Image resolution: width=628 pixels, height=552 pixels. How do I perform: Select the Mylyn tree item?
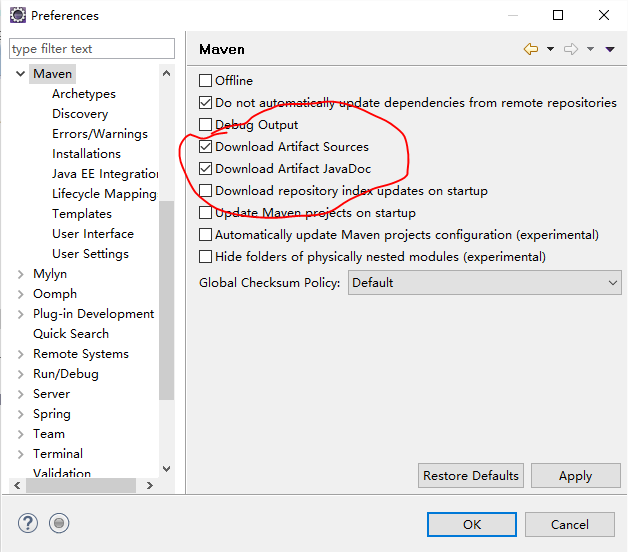coord(50,274)
